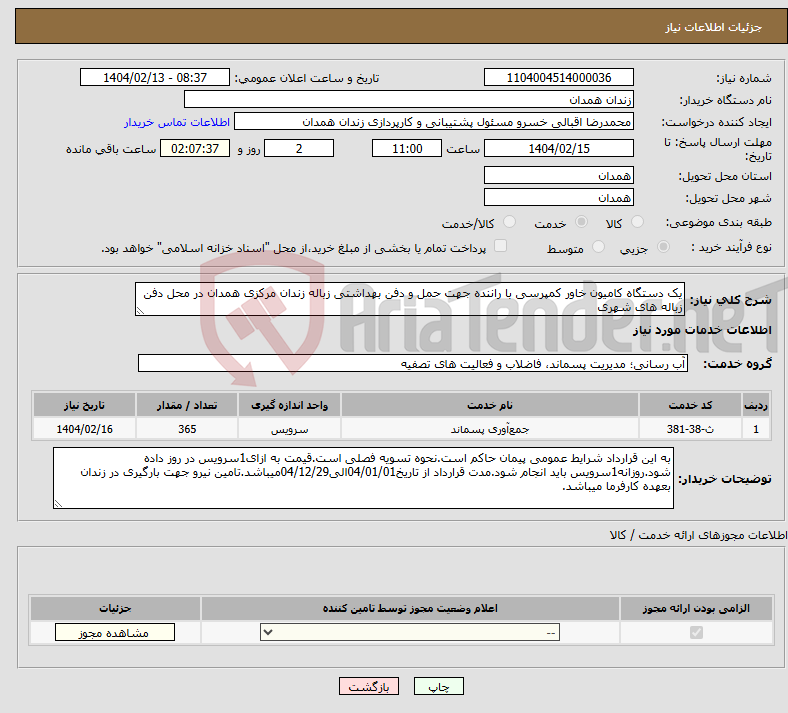Click the deadline hour field 11:00

click(x=407, y=148)
